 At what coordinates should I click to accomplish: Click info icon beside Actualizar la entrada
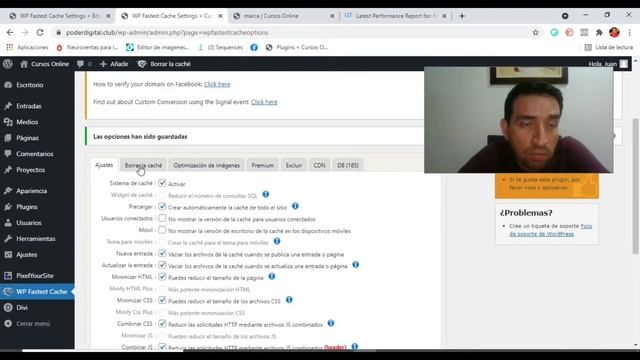356,265
